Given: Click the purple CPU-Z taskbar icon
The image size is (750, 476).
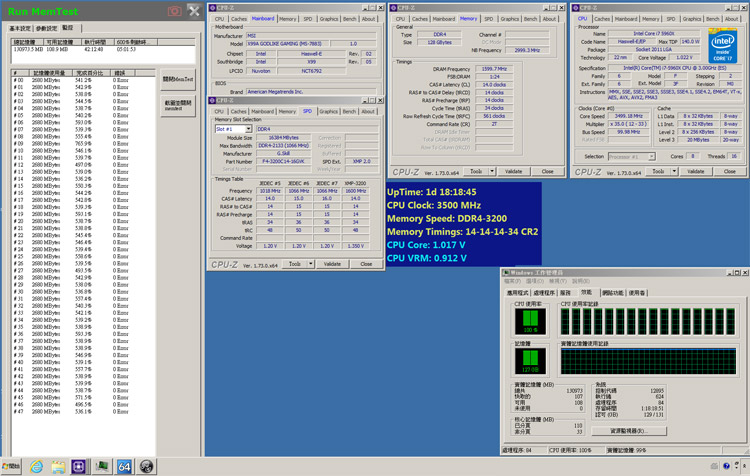Looking at the screenshot, I should click(78, 466).
